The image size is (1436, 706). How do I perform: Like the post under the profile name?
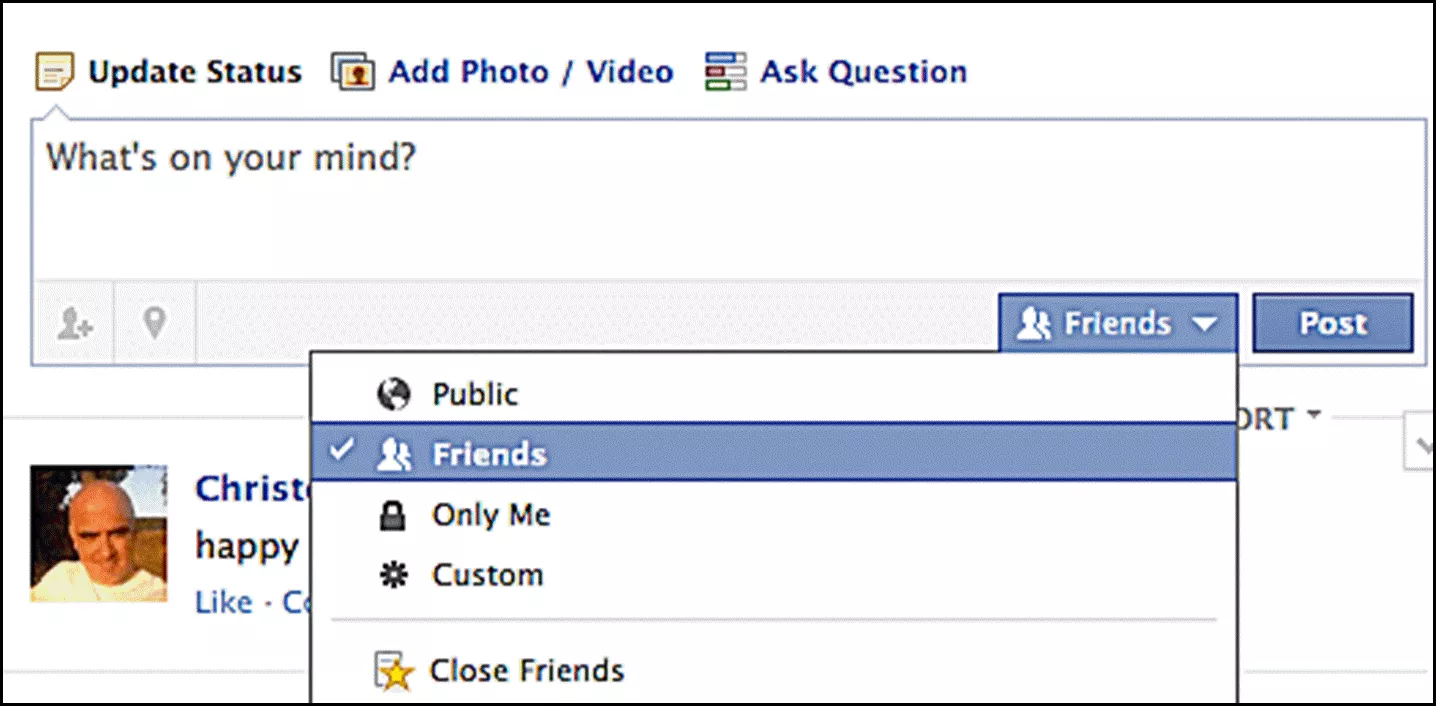(224, 603)
